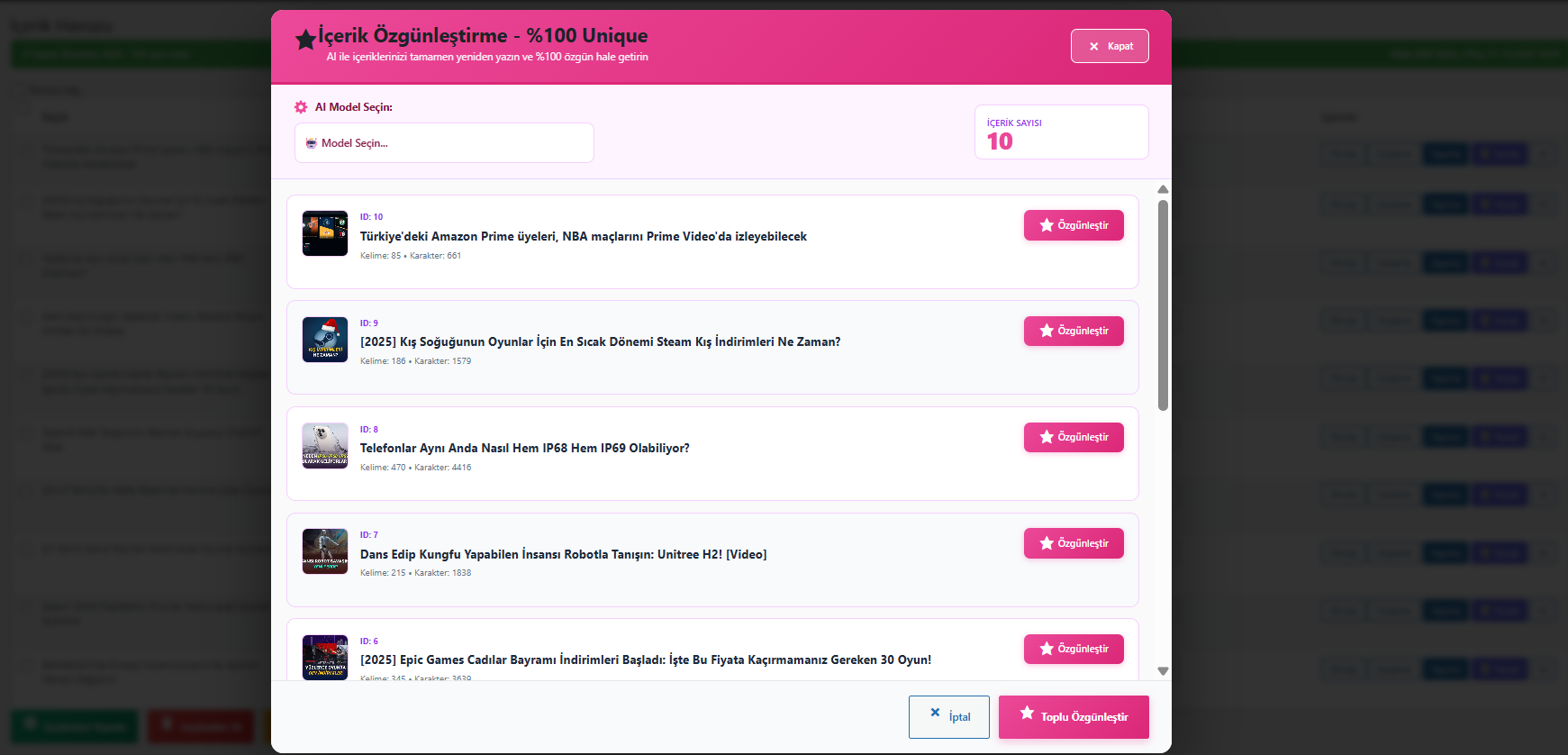Open the AI Model Seçin dropdown
1568x755 pixels.
click(x=444, y=142)
